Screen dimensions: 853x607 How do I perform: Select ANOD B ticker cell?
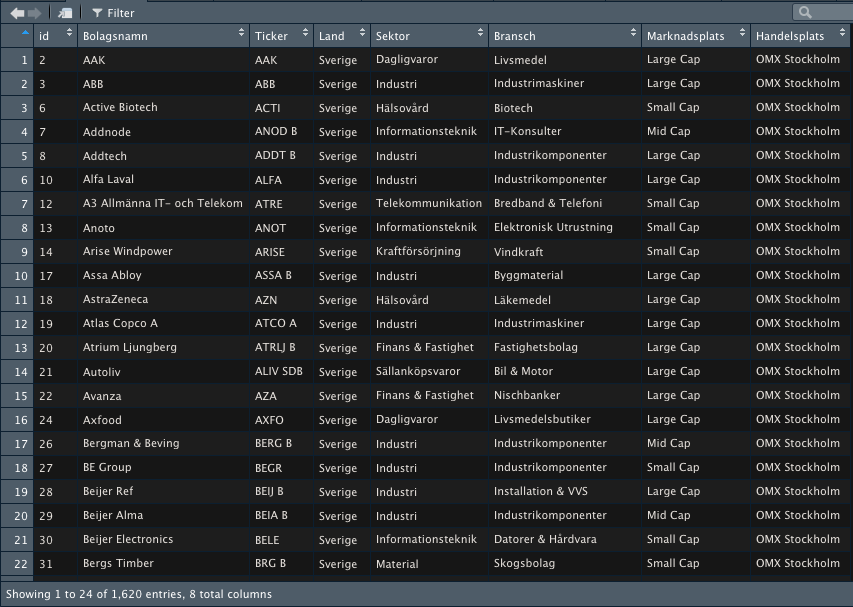(281, 132)
